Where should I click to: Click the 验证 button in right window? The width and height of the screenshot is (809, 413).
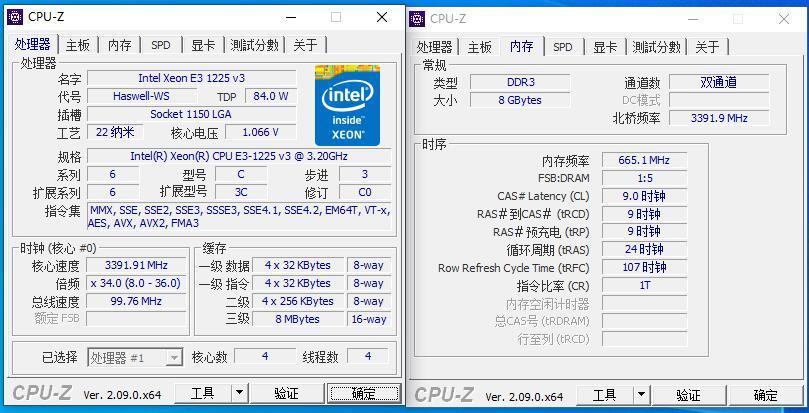click(688, 395)
